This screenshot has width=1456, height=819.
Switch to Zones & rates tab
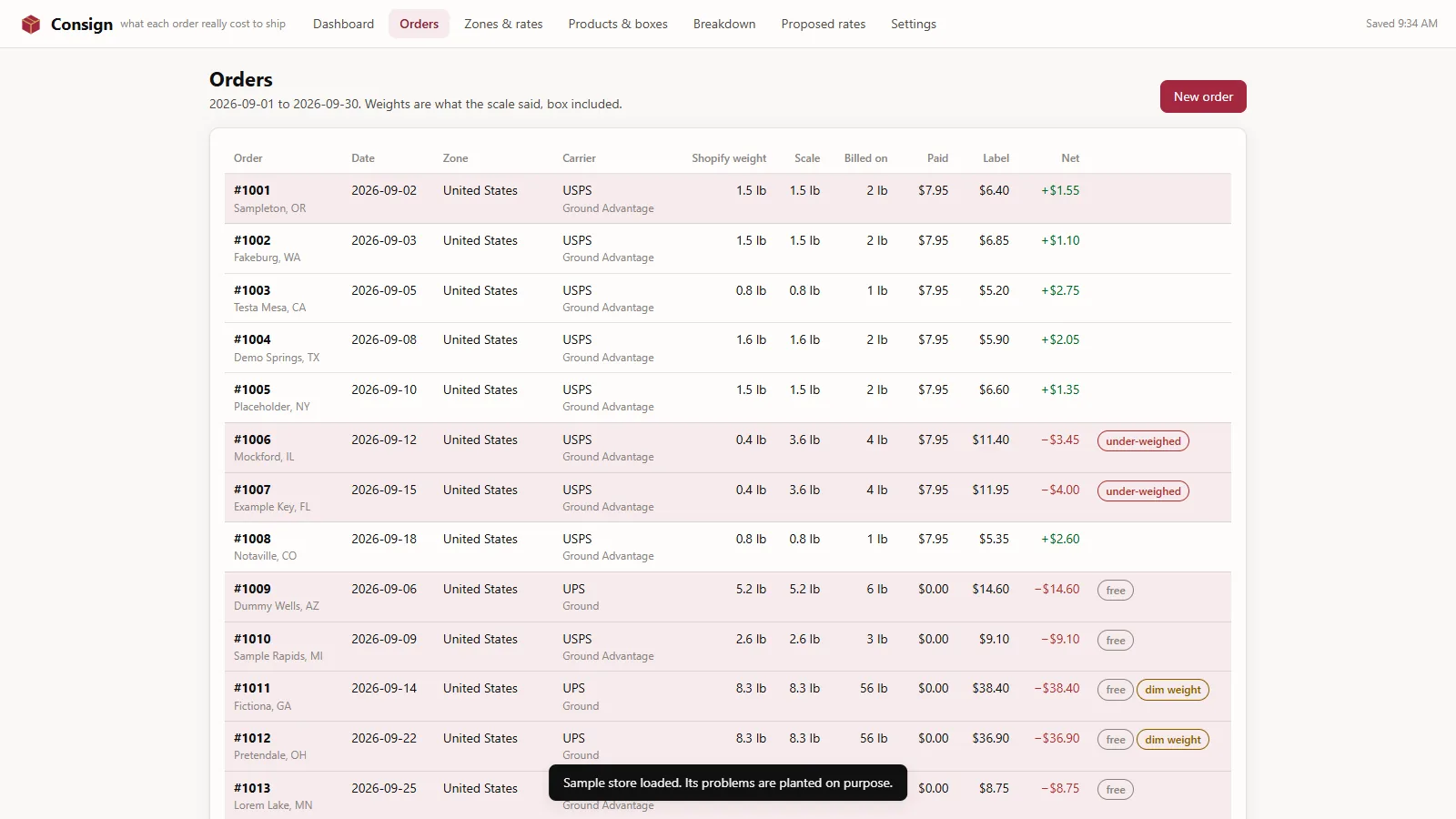click(x=503, y=24)
